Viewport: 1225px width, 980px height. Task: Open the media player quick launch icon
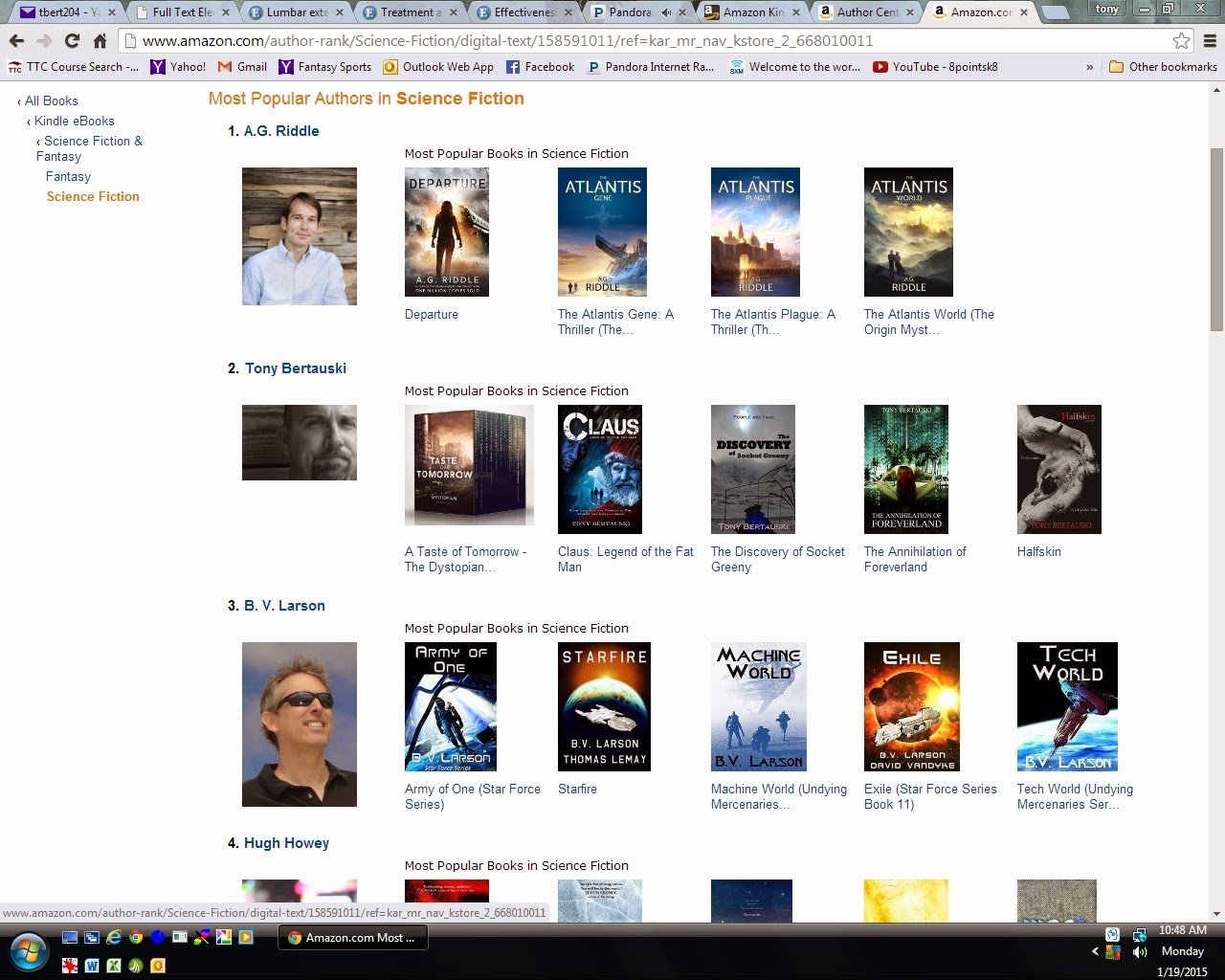pyautogui.click(x=246, y=937)
